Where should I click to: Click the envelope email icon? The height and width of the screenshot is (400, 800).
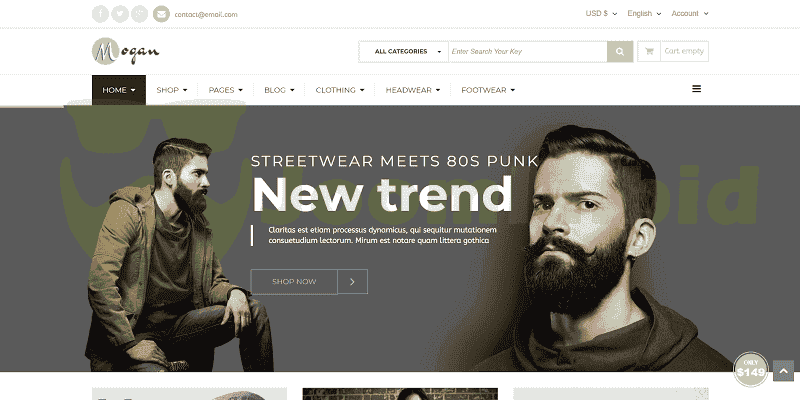(x=161, y=14)
